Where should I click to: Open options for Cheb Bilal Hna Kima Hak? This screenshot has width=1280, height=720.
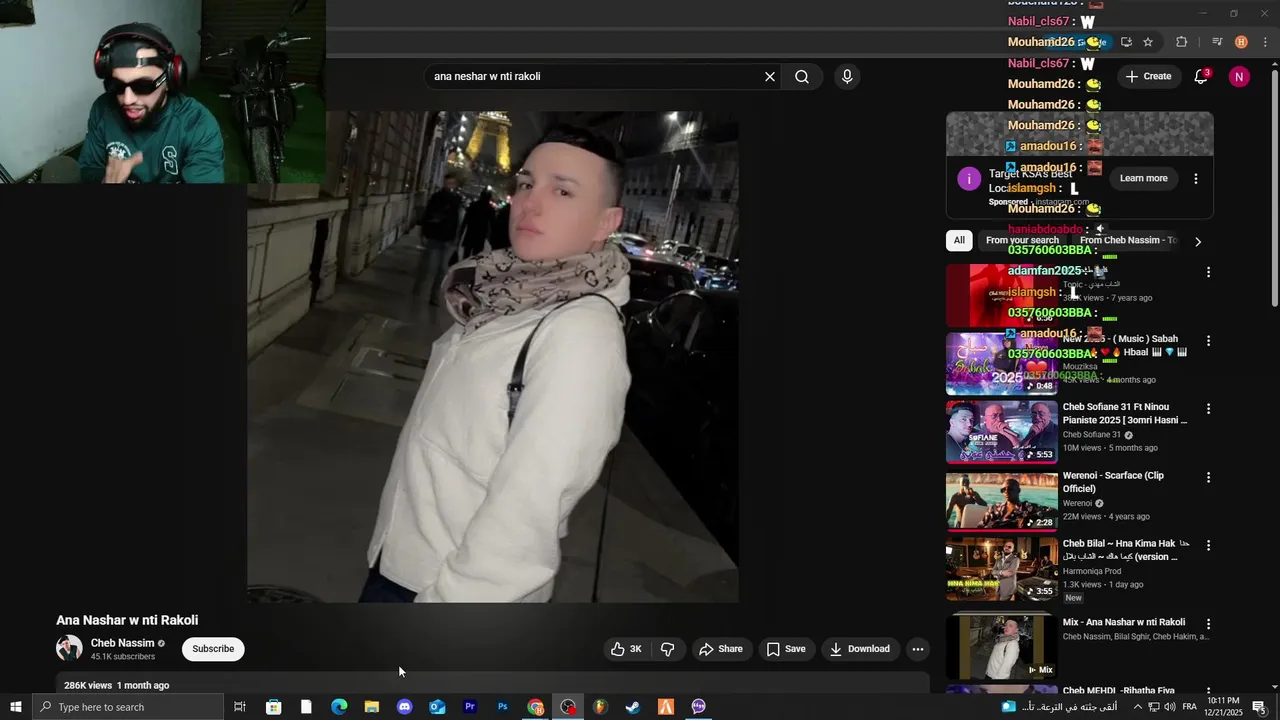tap(1208, 546)
